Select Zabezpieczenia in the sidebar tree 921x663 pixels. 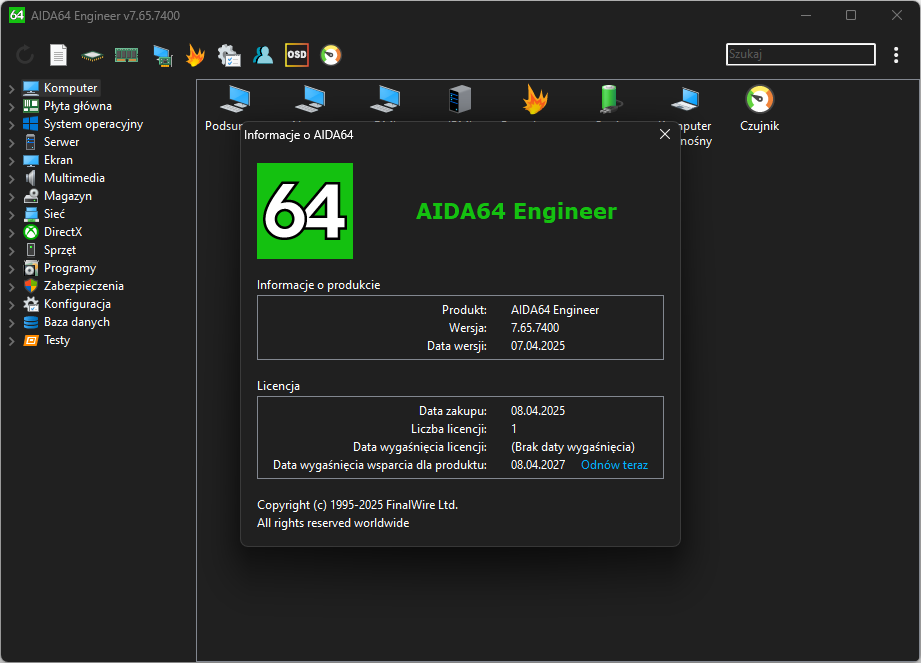(83, 286)
